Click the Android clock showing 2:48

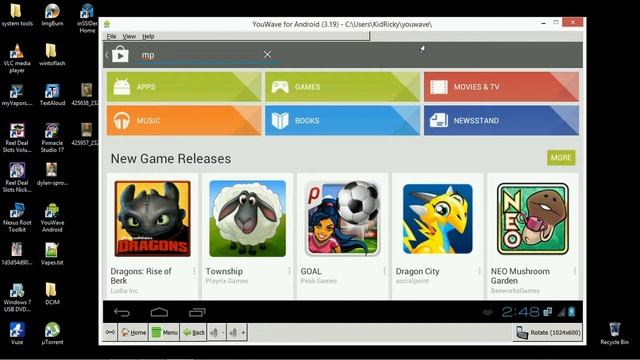(x=521, y=312)
